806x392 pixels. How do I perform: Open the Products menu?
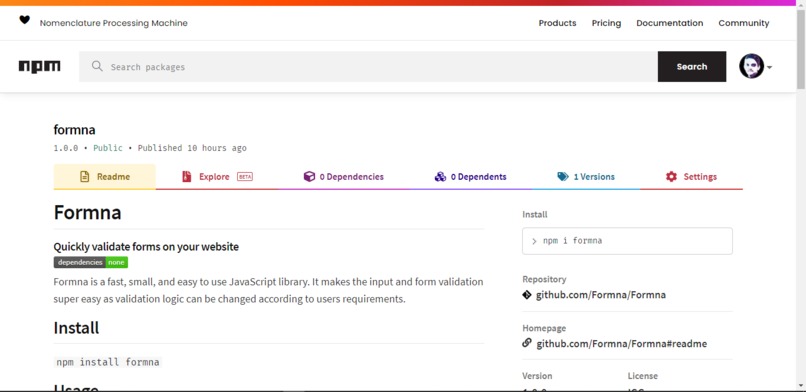[557, 23]
